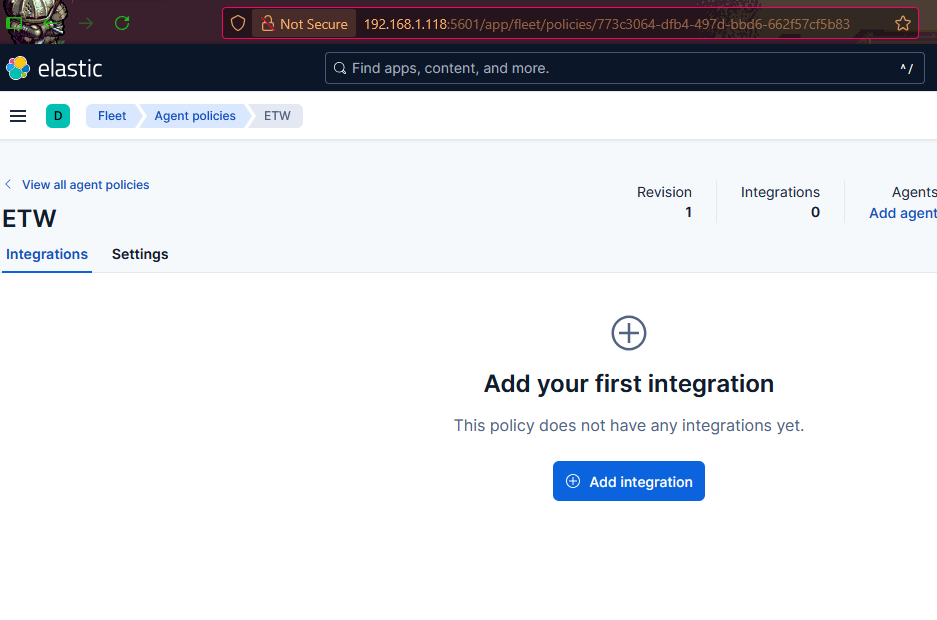The width and height of the screenshot is (937, 620).
Task: Click the Add your first integration heading
Action: [629, 383]
